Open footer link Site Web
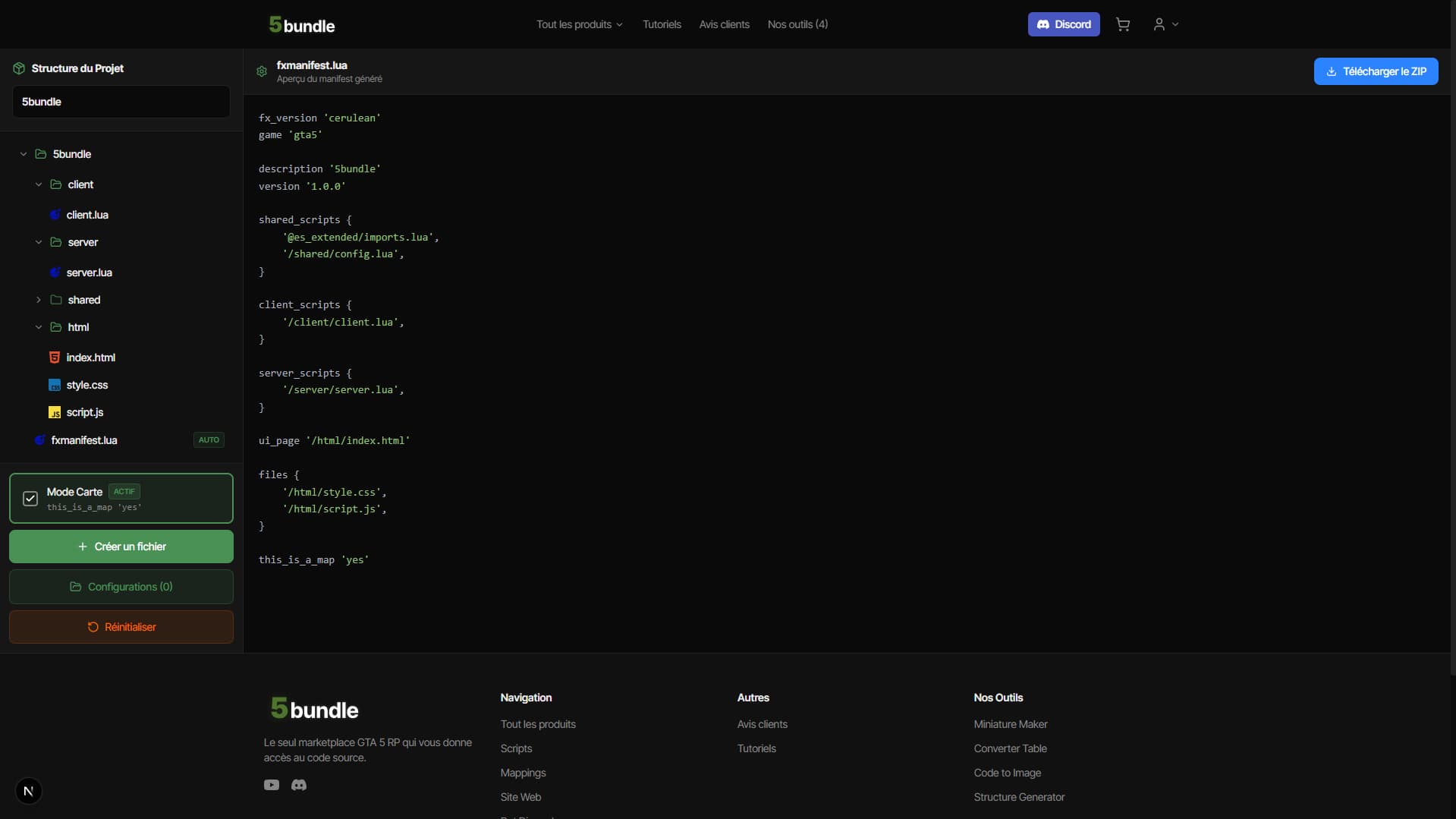1456x819 pixels. coord(520,797)
